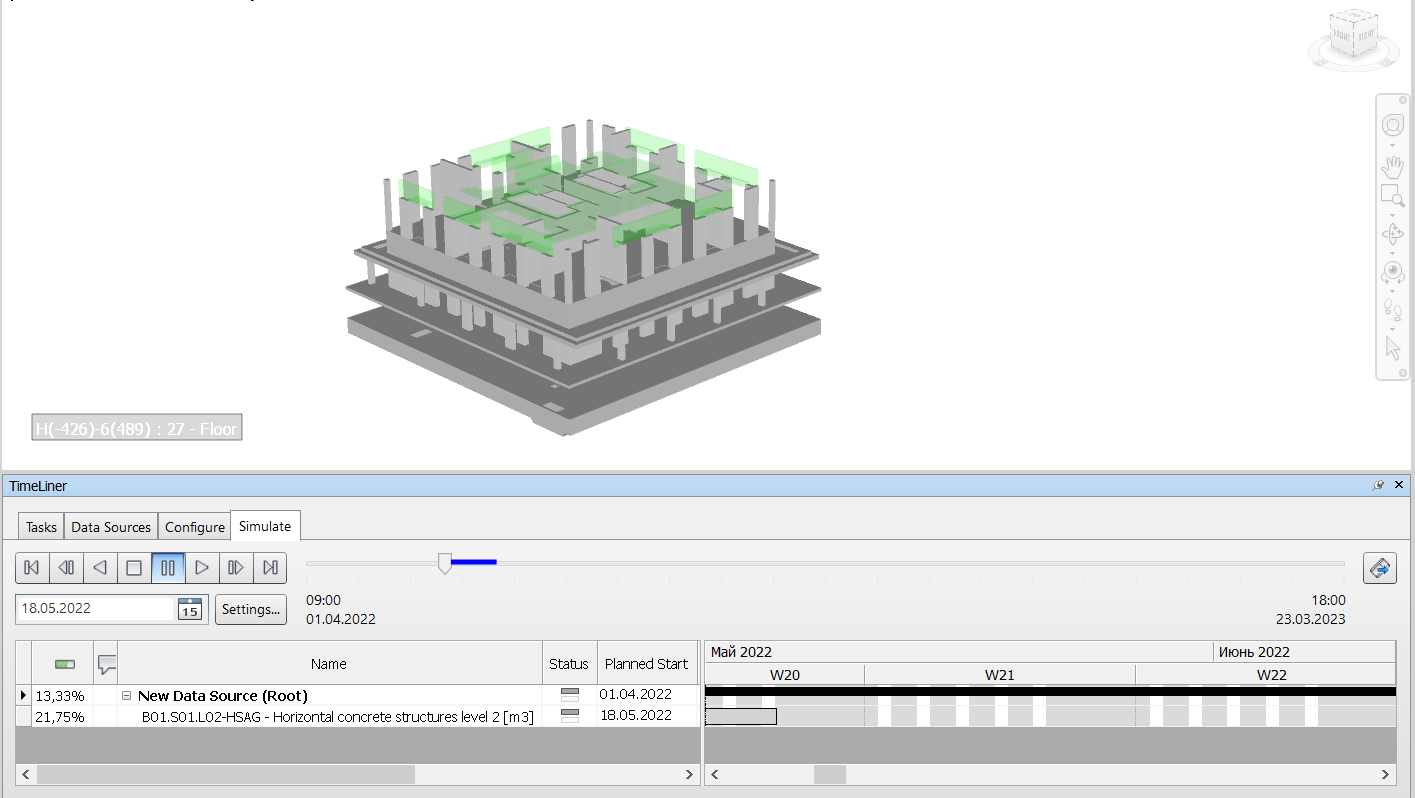Open the Data Sources tab
The image size is (1415, 798).
(x=111, y=527)
